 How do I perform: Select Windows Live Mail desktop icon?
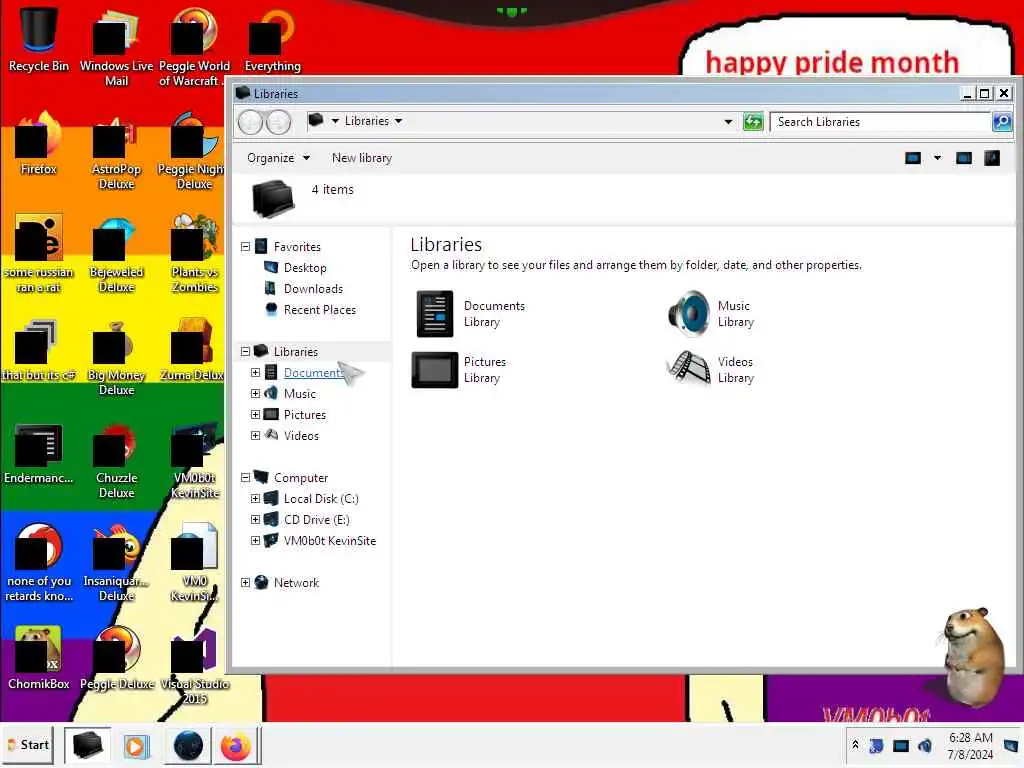[116, 47]
